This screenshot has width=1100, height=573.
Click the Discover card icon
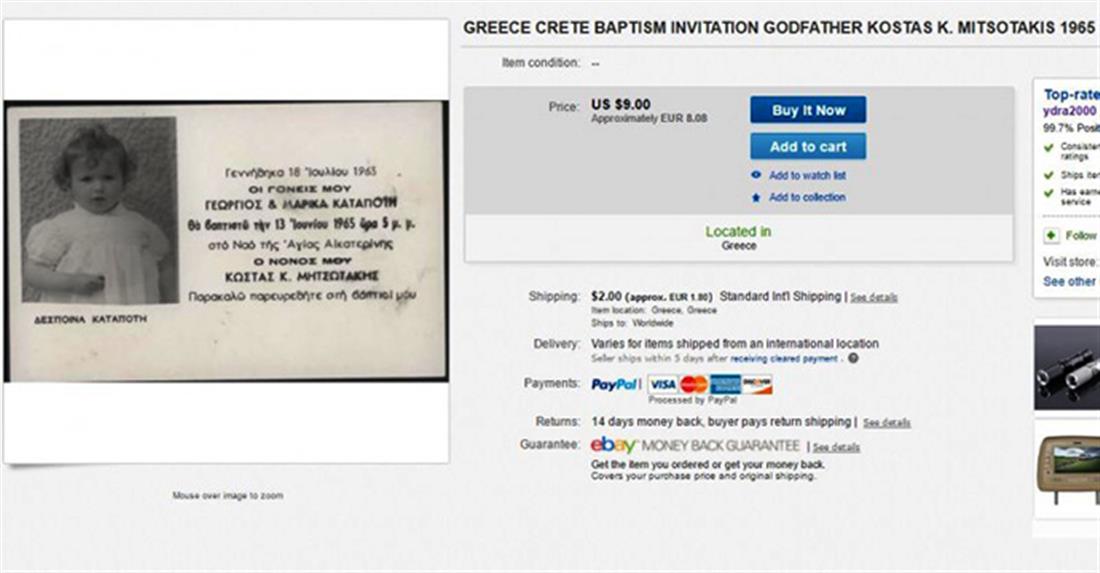757,384
